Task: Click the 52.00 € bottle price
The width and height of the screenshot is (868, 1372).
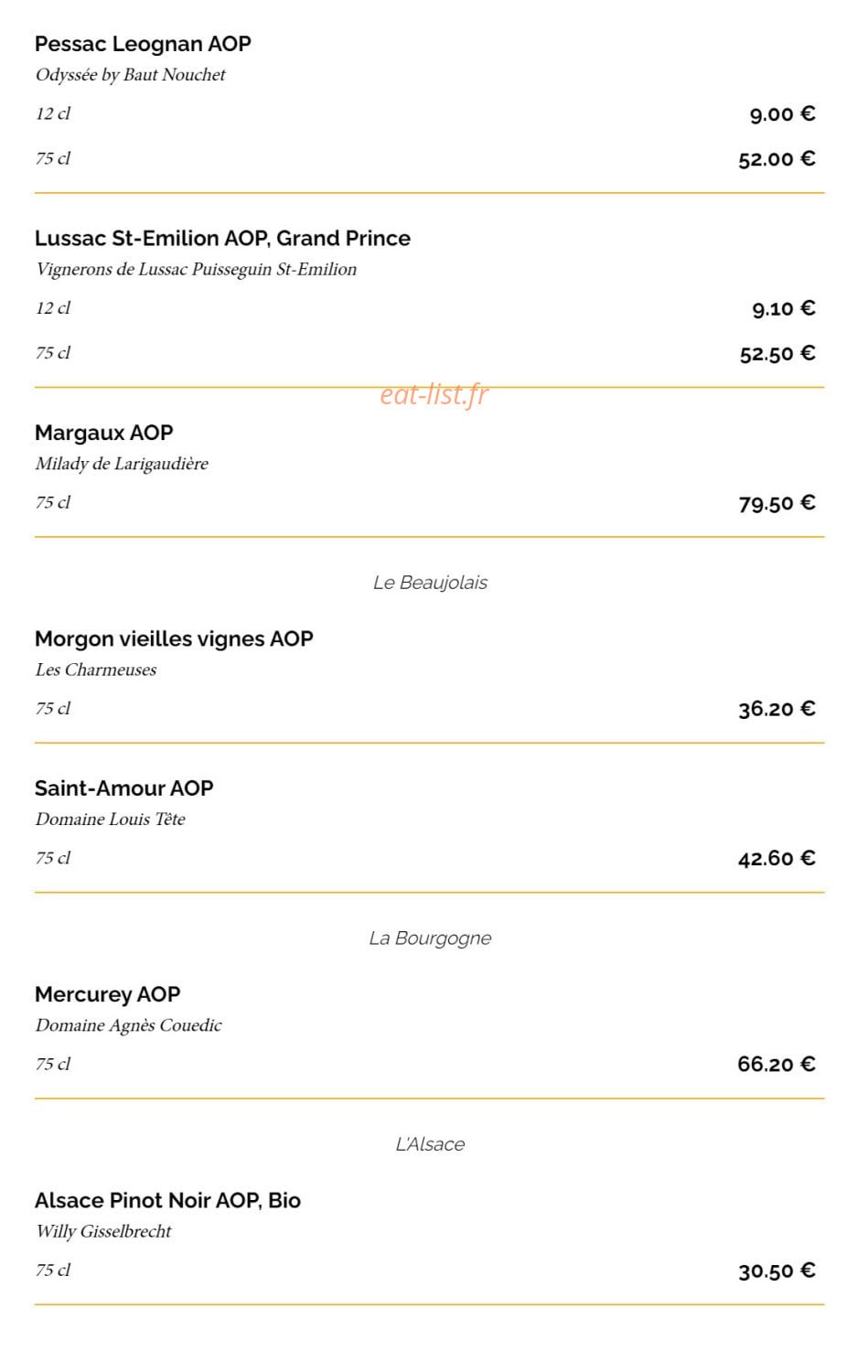Action: click(x=777, y=159)
